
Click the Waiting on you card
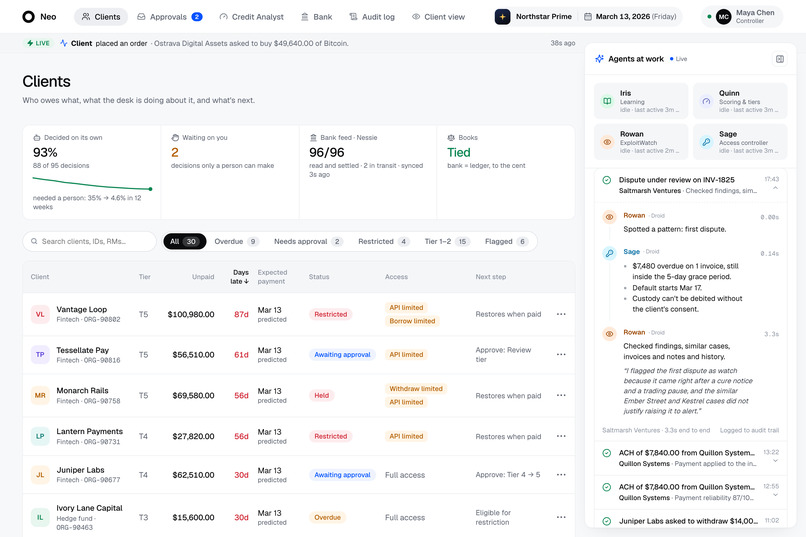click(229, 172)
